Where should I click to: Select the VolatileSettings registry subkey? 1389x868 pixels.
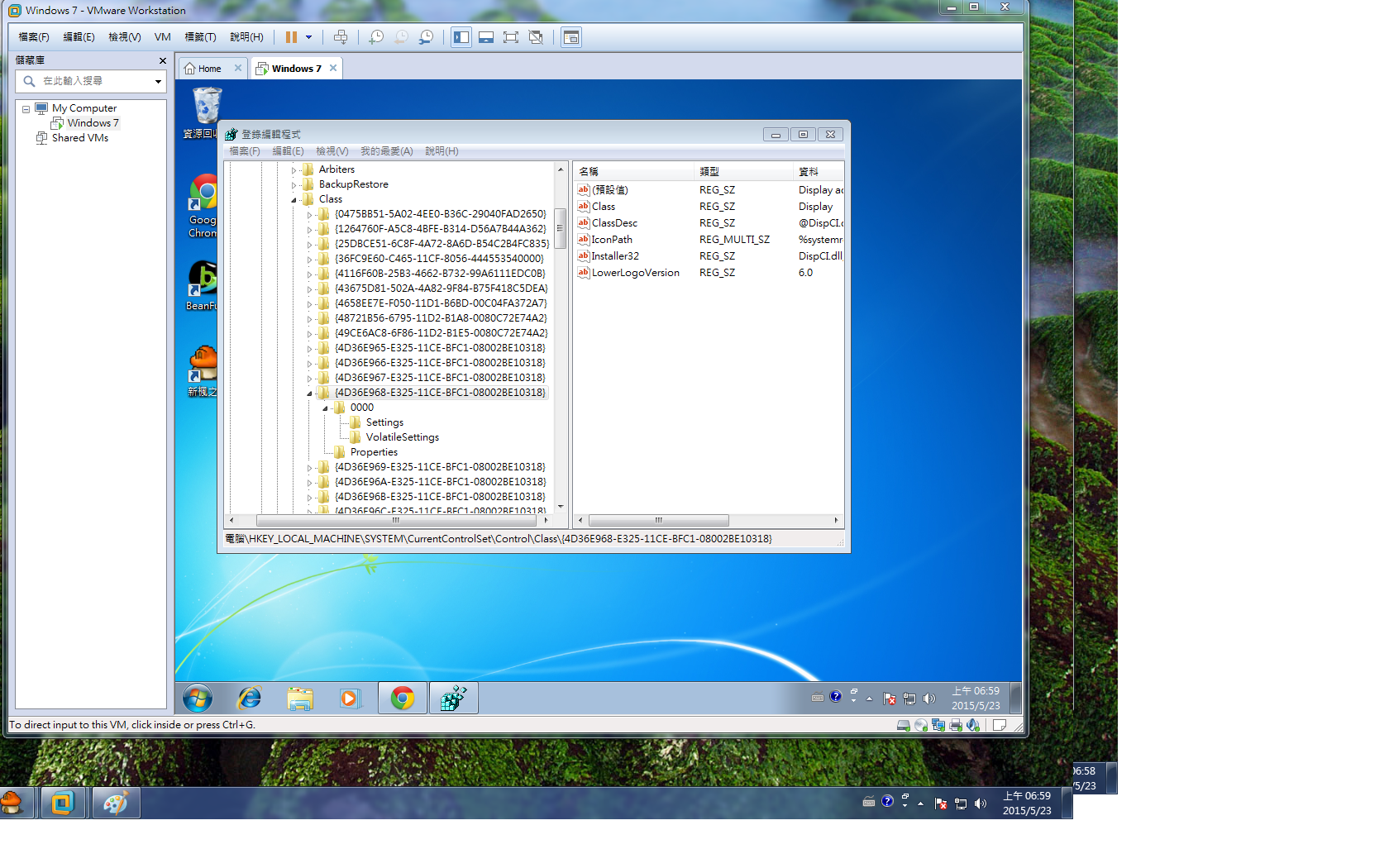point(402,437)
